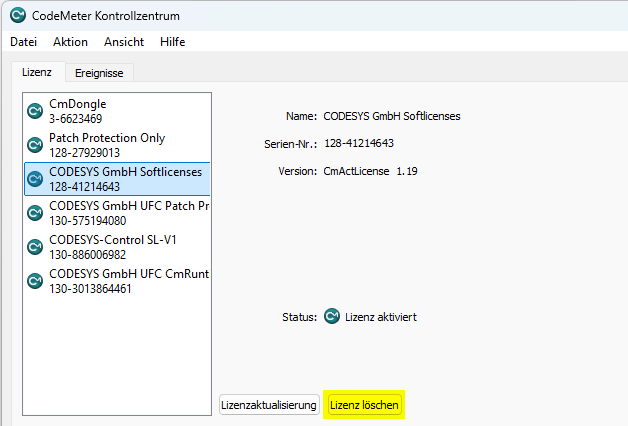
Task: Click the CmDongle license icon
Action: [x=35, y=111]
